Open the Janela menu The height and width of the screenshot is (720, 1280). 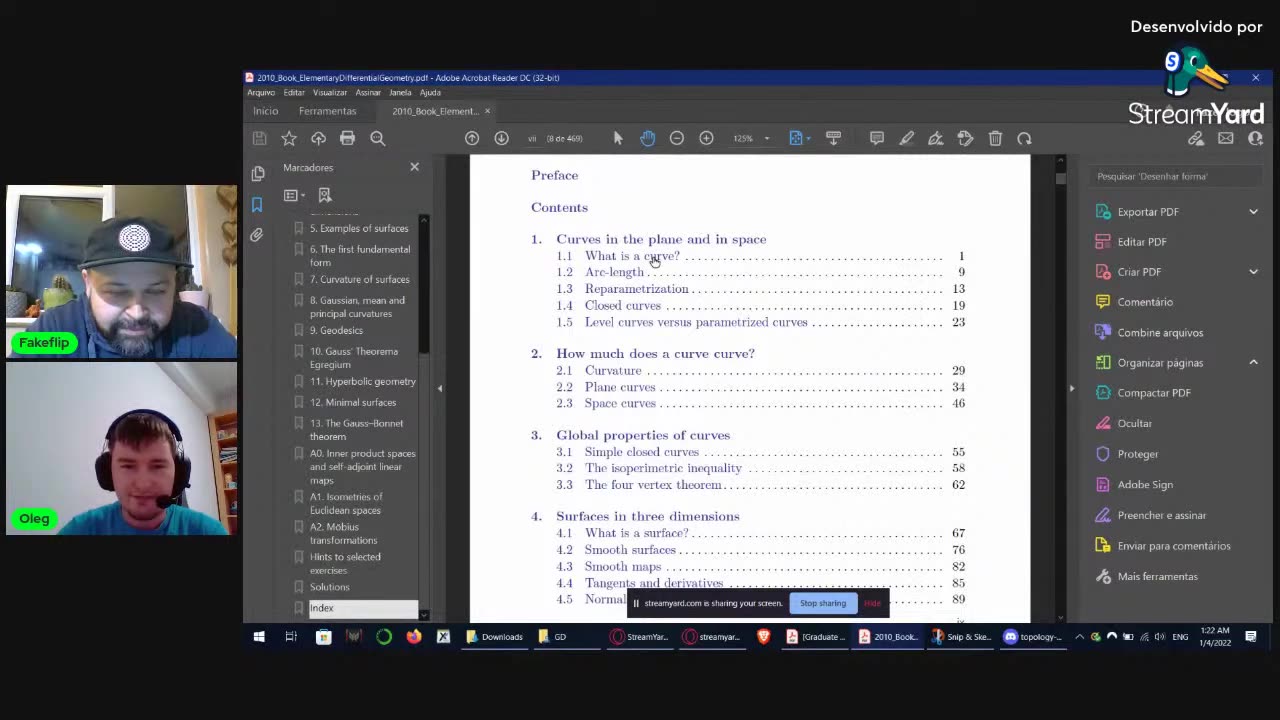400,92
